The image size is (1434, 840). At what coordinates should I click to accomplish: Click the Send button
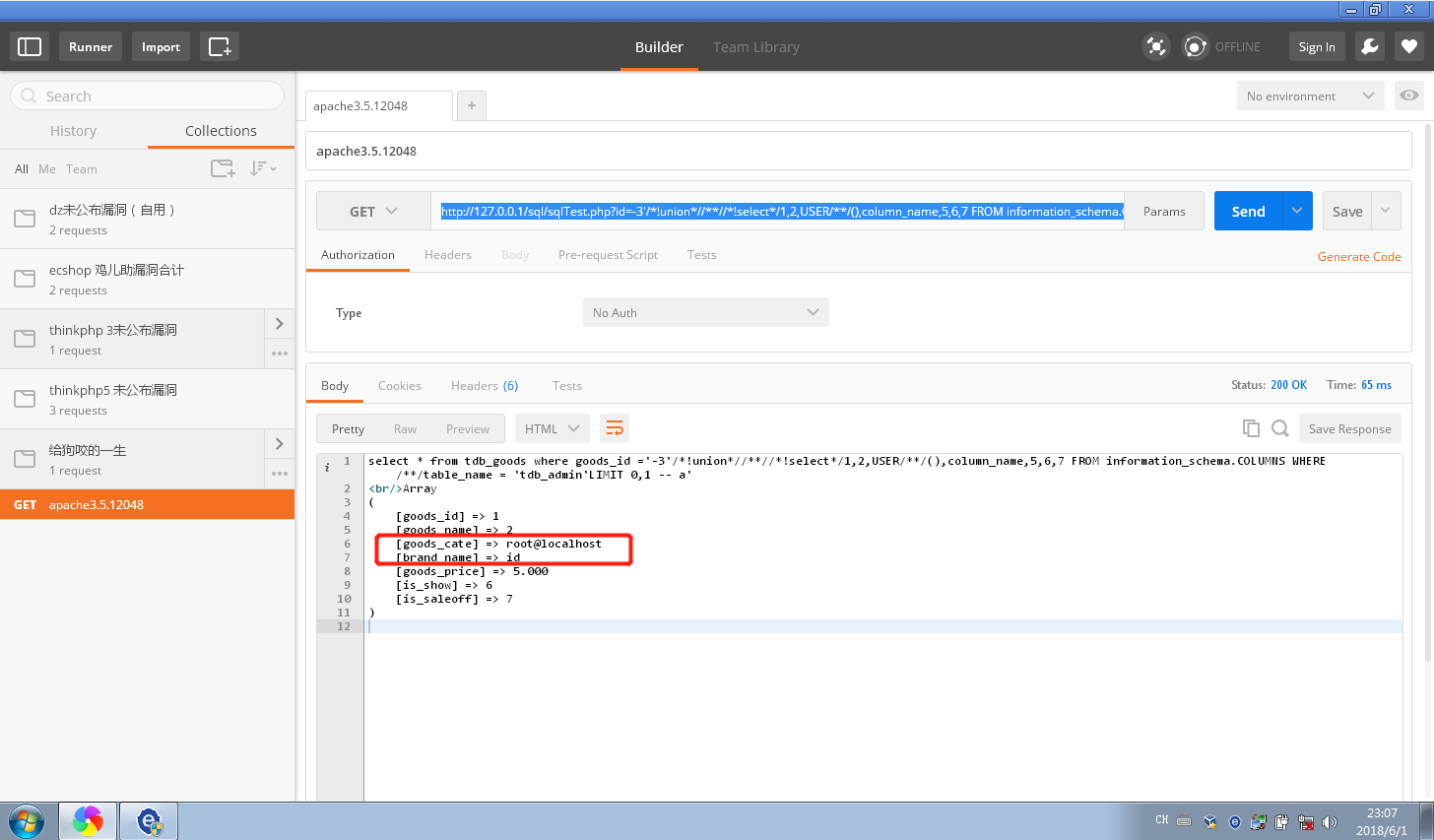(1248, 211)
